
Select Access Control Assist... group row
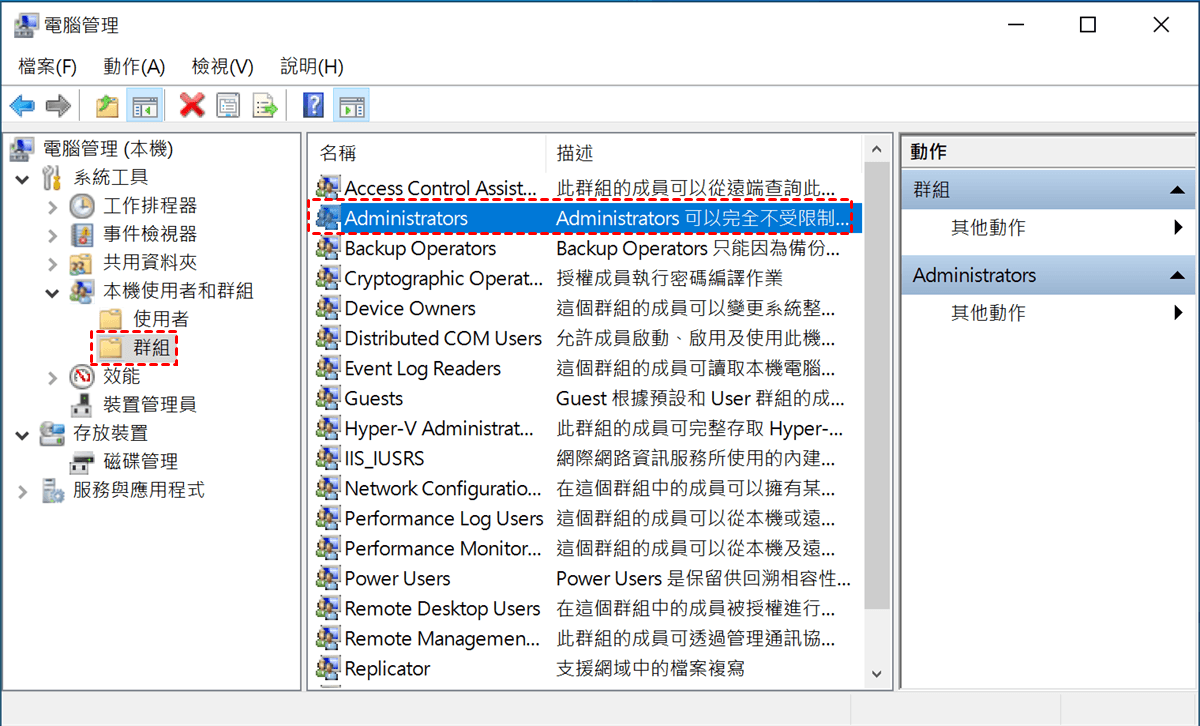(x=585, y=188)
